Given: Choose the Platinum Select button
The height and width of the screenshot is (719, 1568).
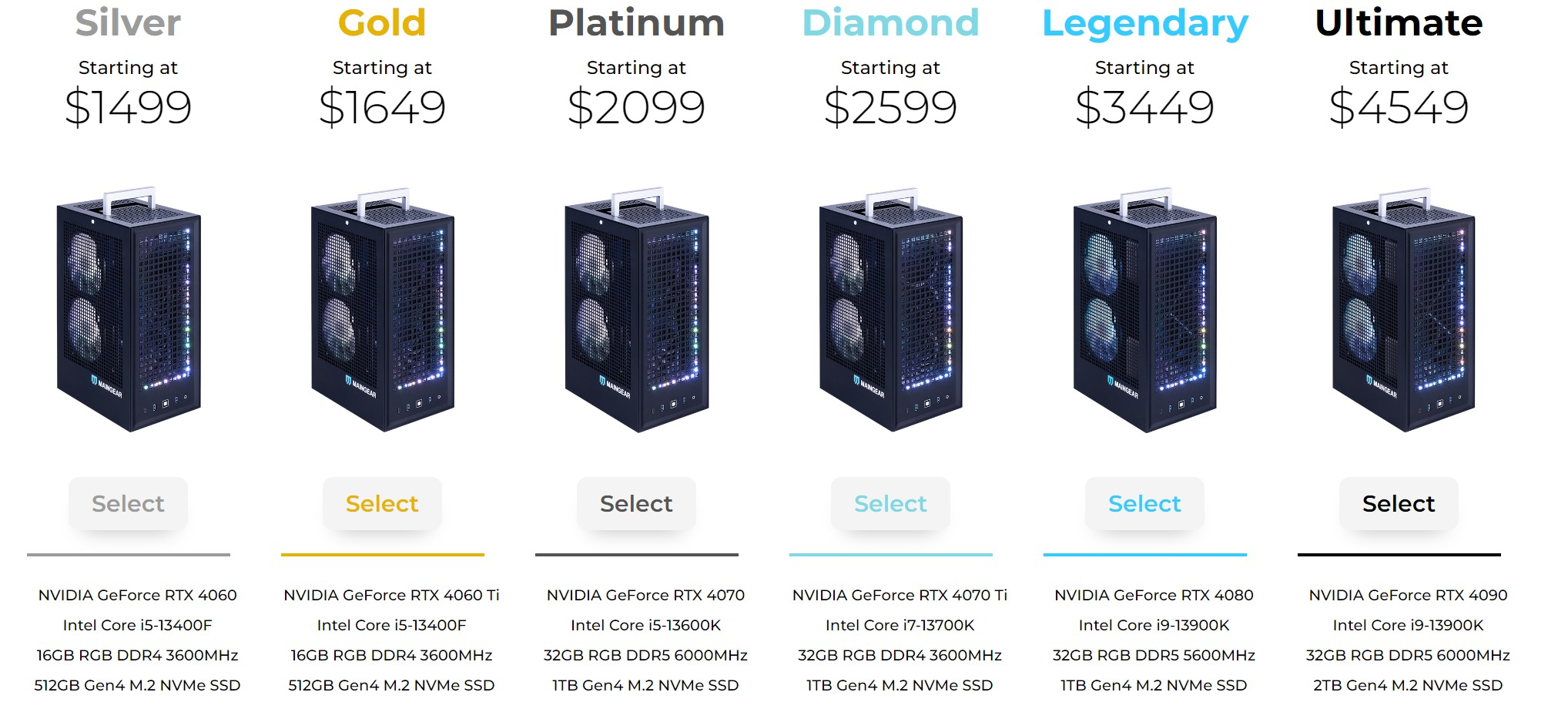Looking at the screenshot, I should 636,503.
